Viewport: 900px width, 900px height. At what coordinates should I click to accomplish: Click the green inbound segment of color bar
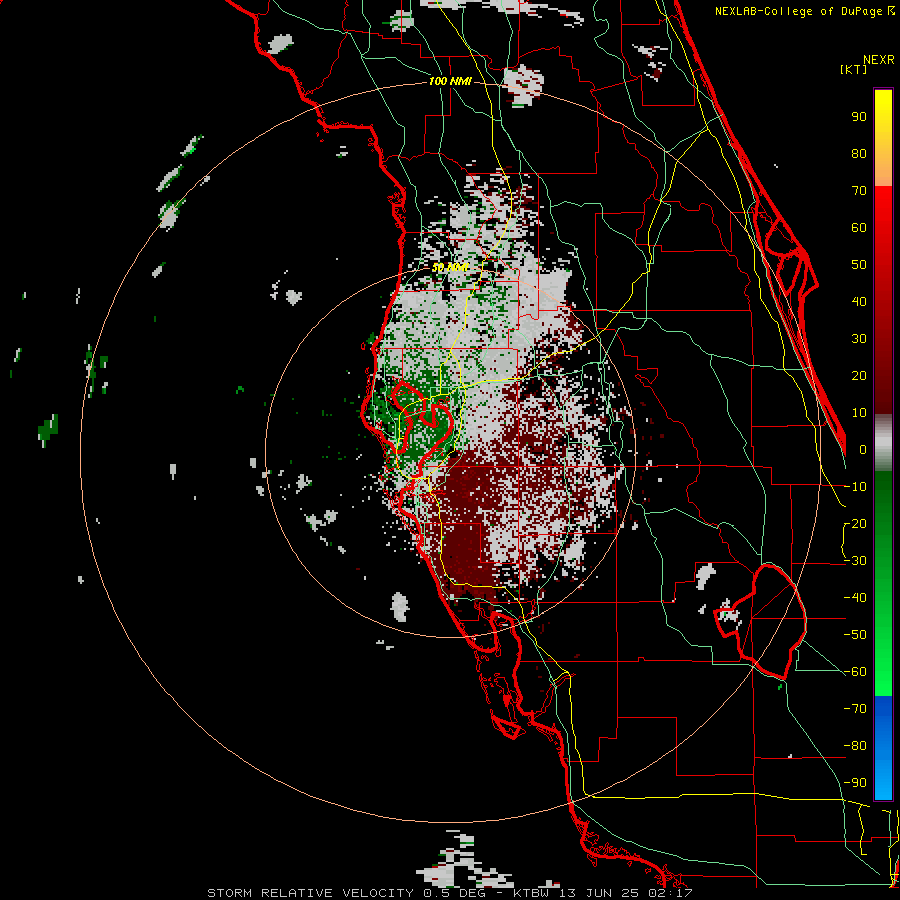pos(883,583)
